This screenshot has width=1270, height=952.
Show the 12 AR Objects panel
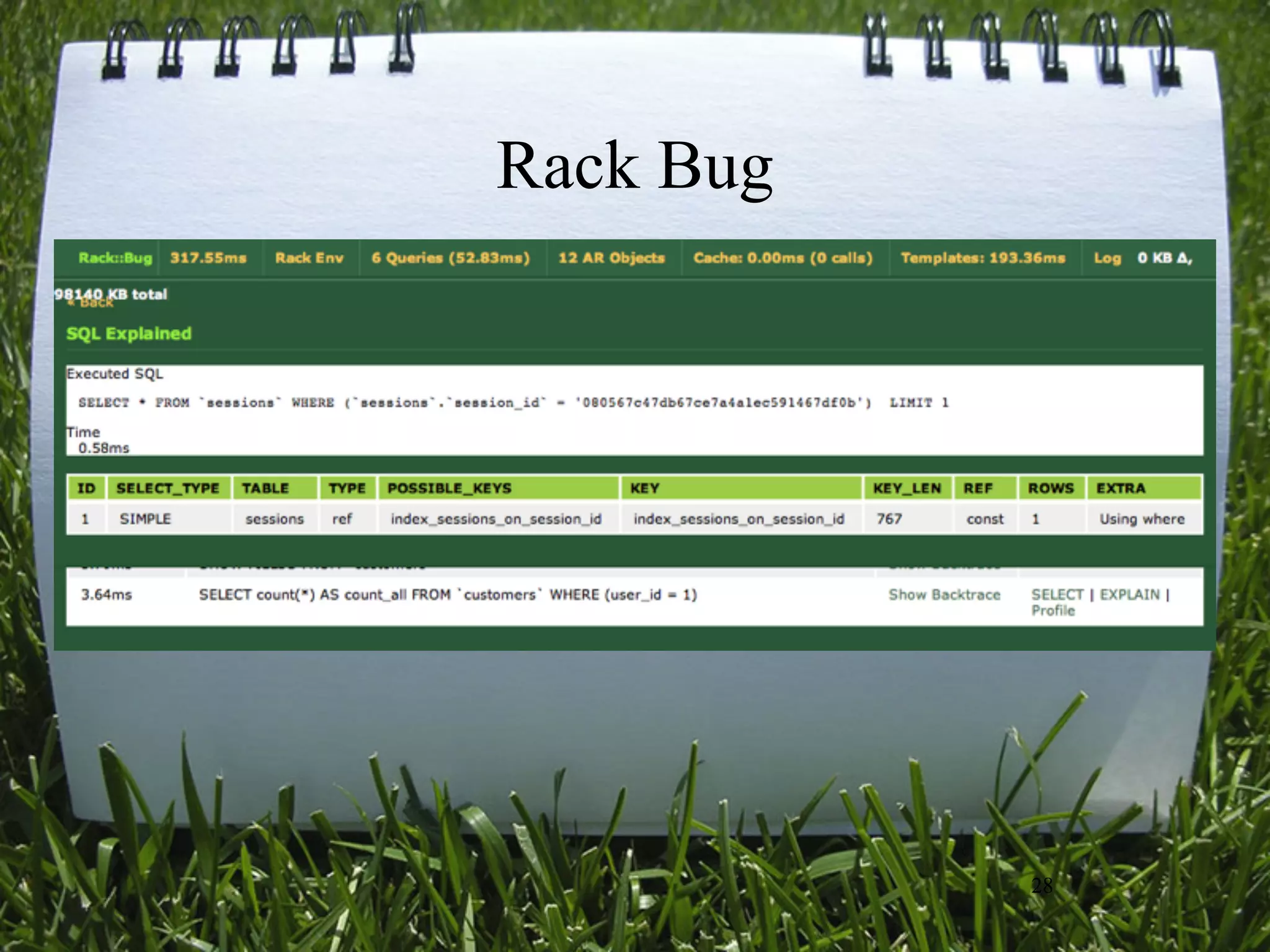pyautogui.click(x=611, y=258)
